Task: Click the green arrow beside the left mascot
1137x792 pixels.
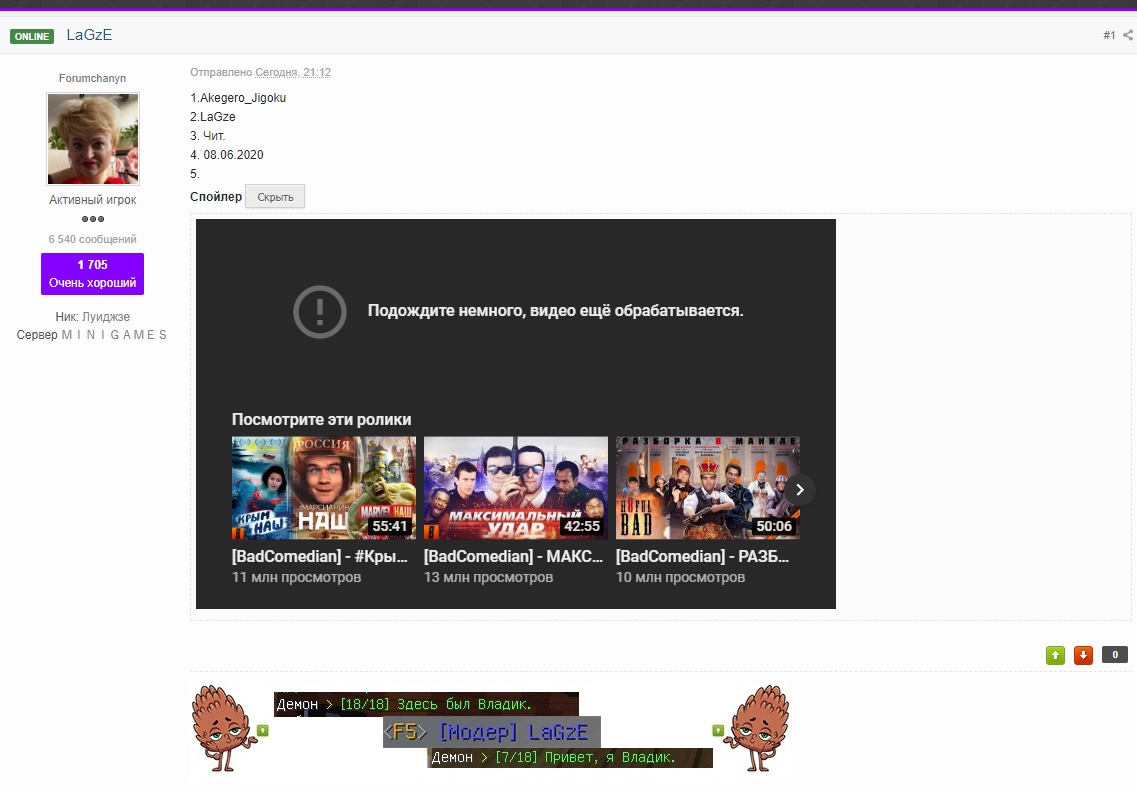Action: (x=261, y=729)
